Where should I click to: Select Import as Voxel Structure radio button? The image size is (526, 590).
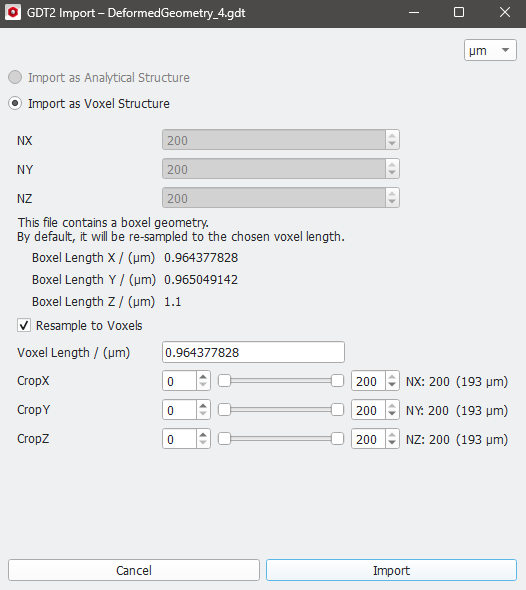pos(15,103)
